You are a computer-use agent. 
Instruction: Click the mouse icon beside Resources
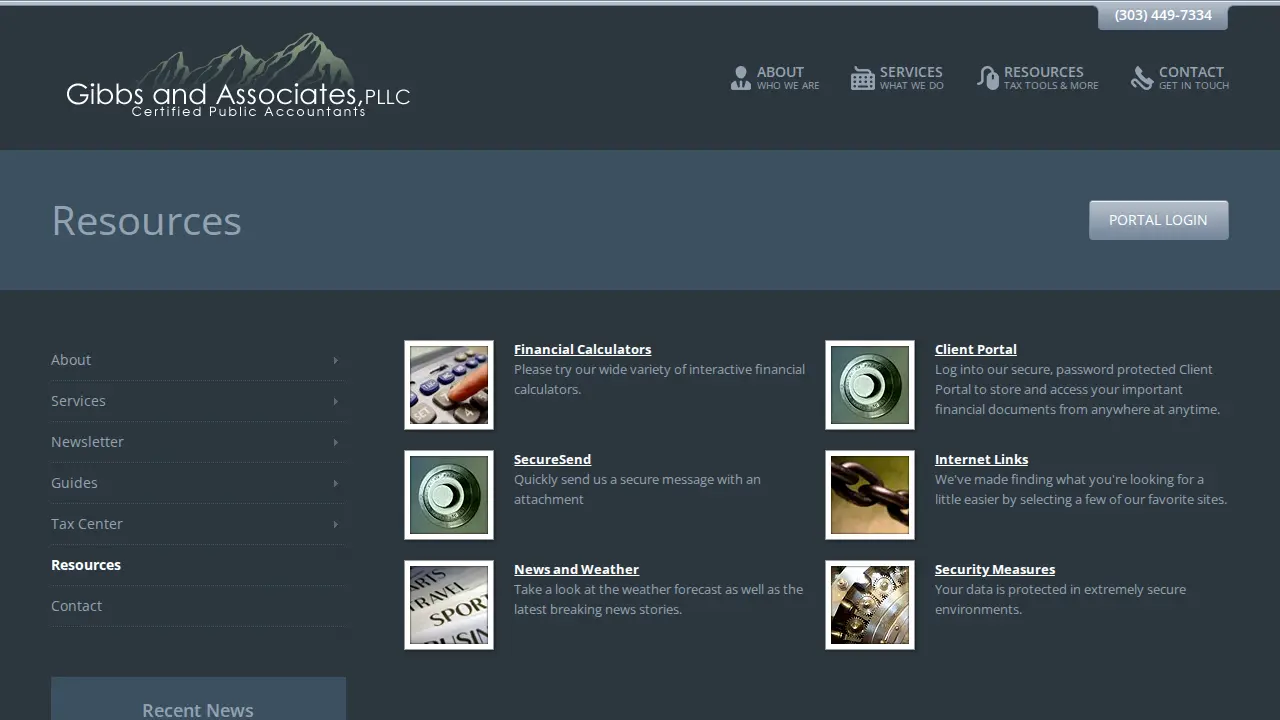coord(988,78)
